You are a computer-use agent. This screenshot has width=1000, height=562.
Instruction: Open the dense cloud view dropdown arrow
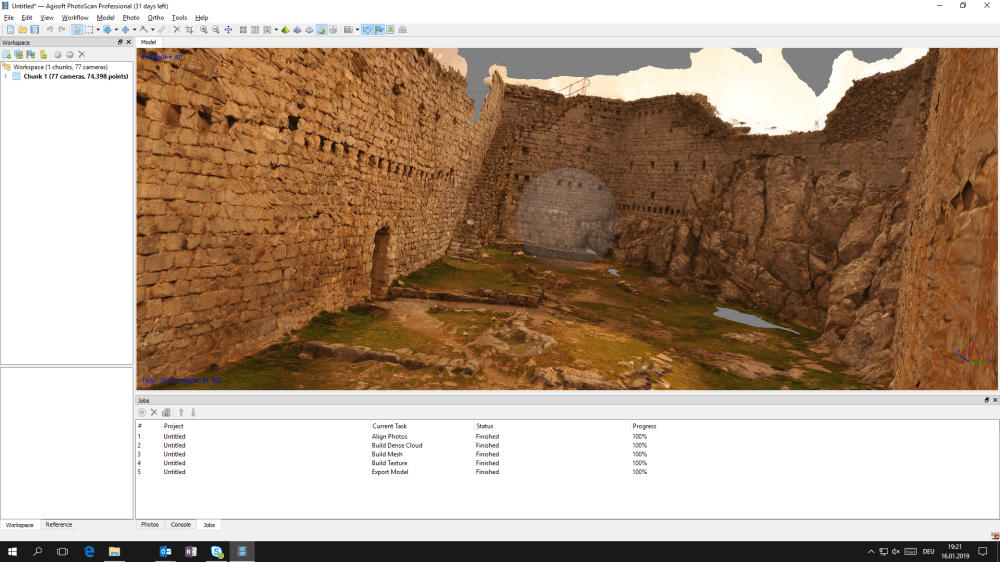[x=276, y=30]
